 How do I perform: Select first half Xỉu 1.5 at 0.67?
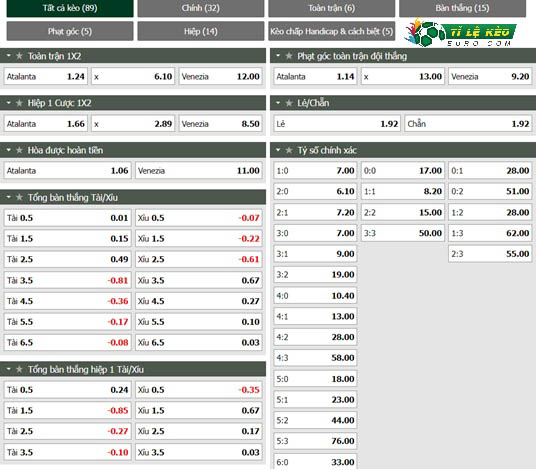click(199, 411)
